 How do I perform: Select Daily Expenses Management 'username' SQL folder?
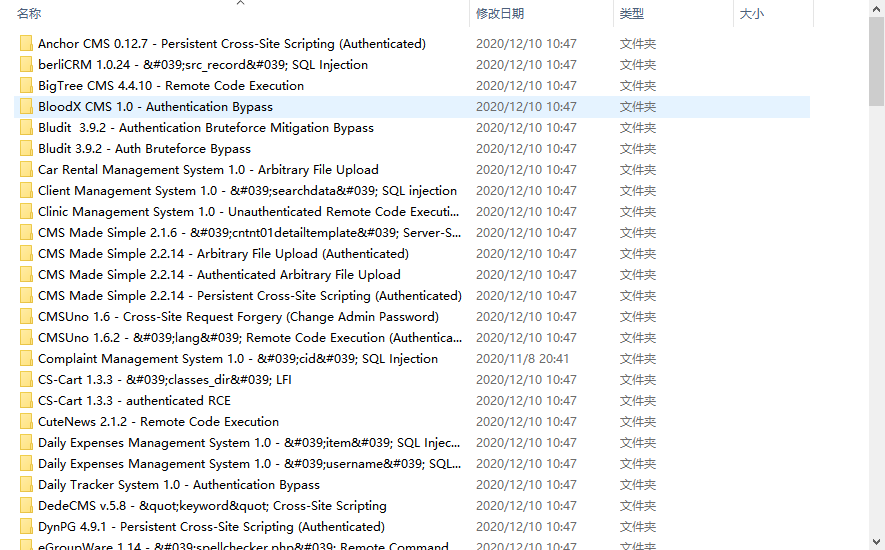[249, 464]
